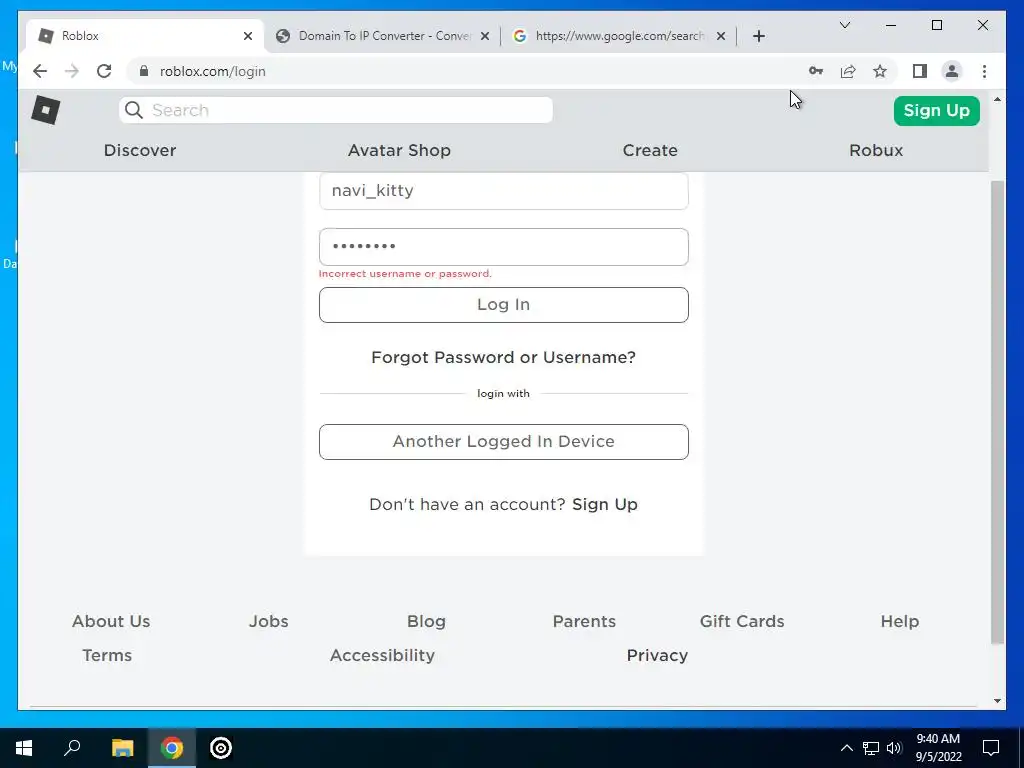Screen dimensions: 1024x768
Task: Close the Roblox tab
Action: [248, 36]
